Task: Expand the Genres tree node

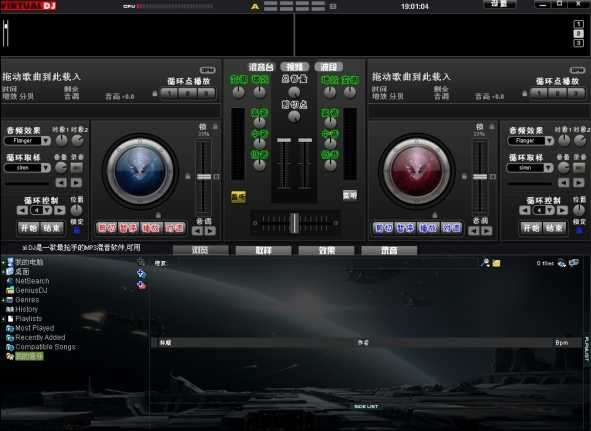Action: (x=3, y=300)
